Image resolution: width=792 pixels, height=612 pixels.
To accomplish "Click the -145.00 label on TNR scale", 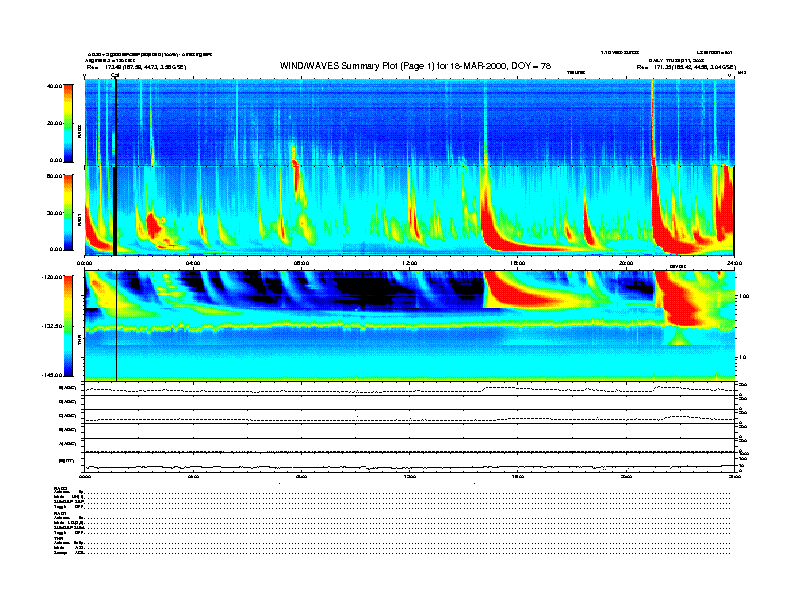I will (52, 375).
